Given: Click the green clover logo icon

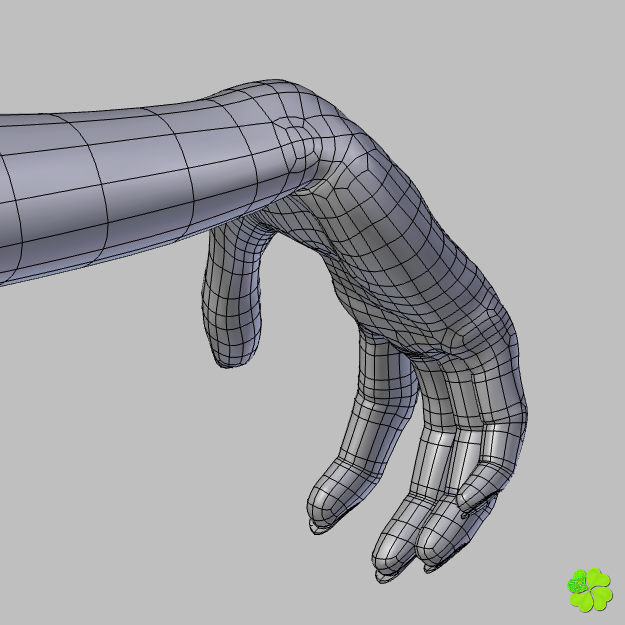Looking at the screenshot, I should (x=590, y=590).
